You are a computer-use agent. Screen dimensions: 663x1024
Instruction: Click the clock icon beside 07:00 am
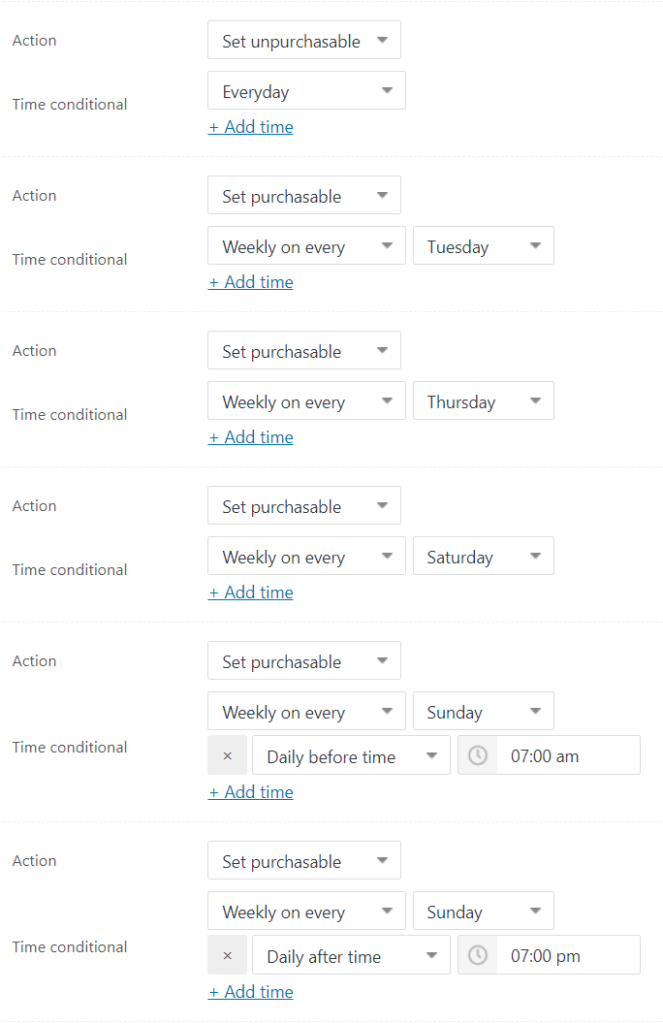(x=477, y=755)
